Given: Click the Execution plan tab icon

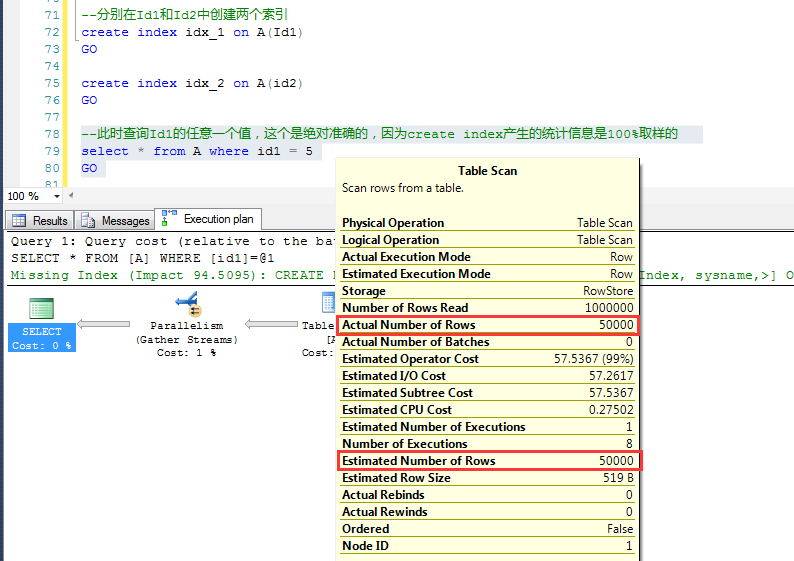Looking at the screenshot, I should point(169,218).
